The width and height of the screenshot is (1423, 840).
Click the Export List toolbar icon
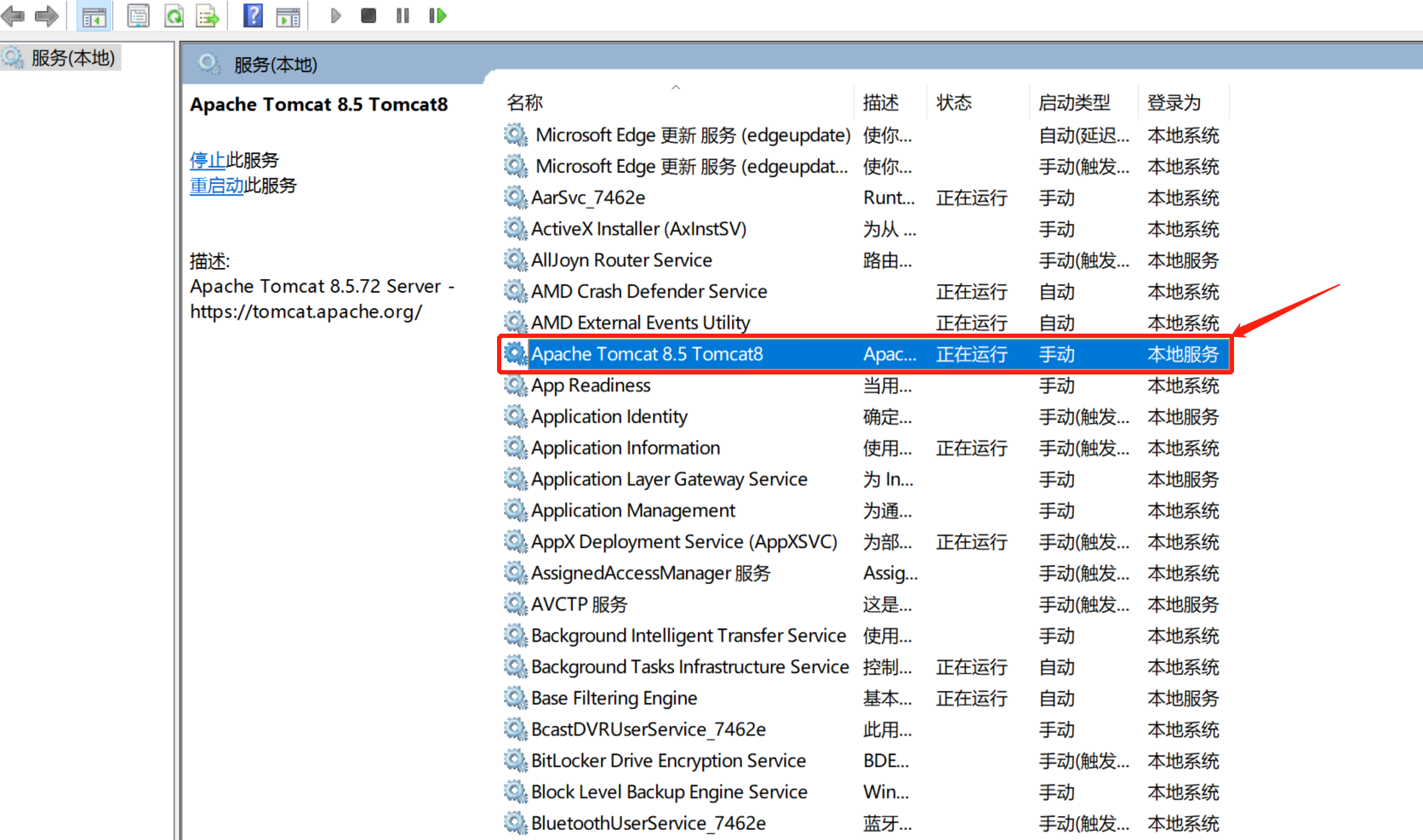209,15
